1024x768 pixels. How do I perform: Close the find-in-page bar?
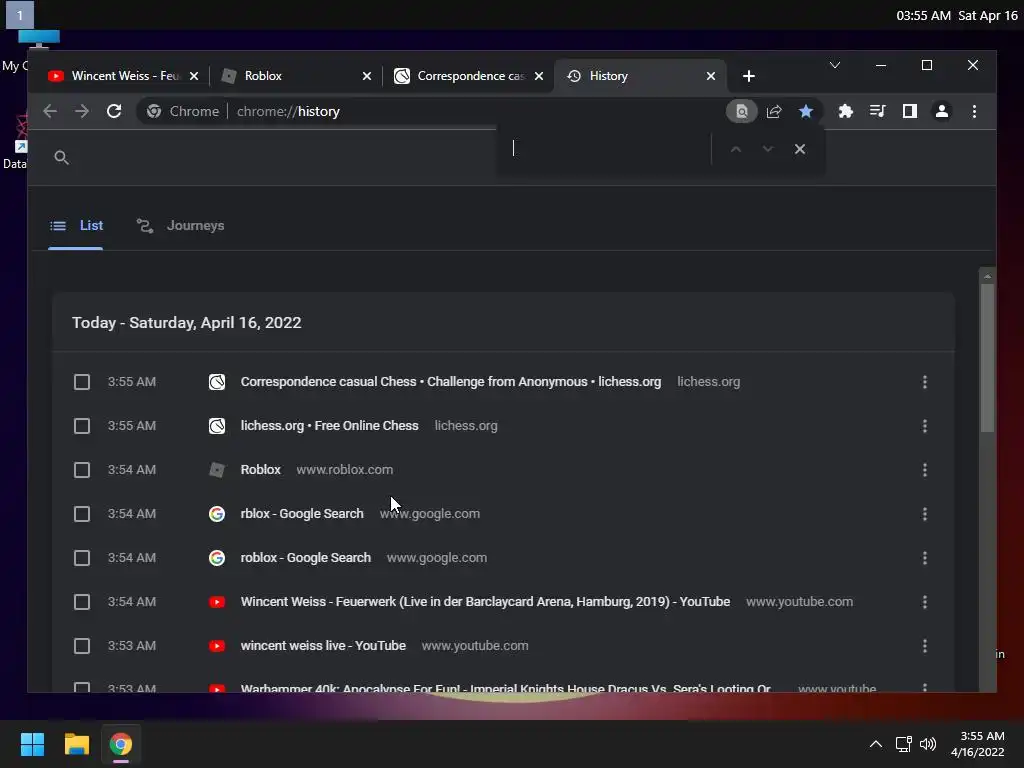[800, 149]
